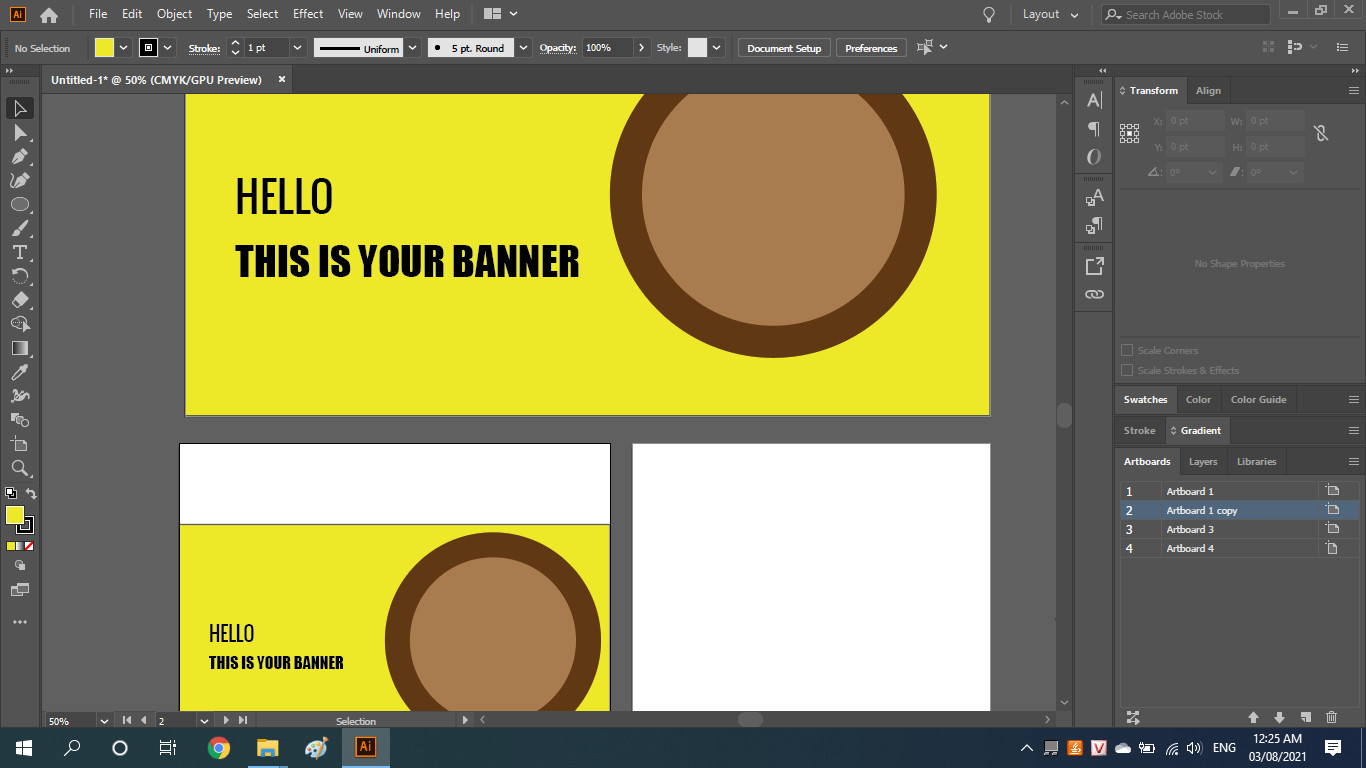Open the Paragraph panel icon
1366x768 pixels.
pyautogui.click(x=1094, y=128)
